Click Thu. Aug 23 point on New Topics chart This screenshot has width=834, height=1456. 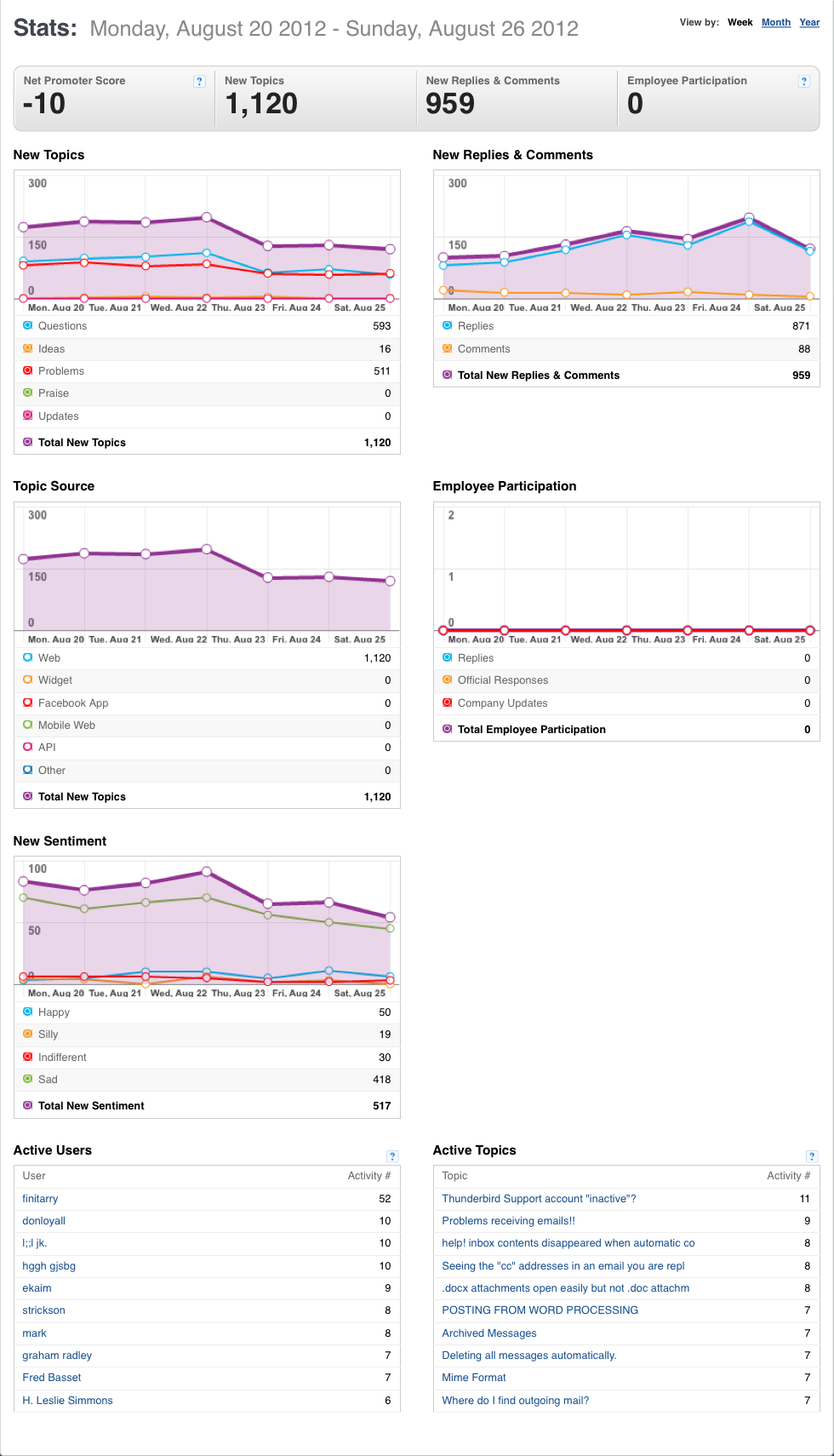click(207, 217)
